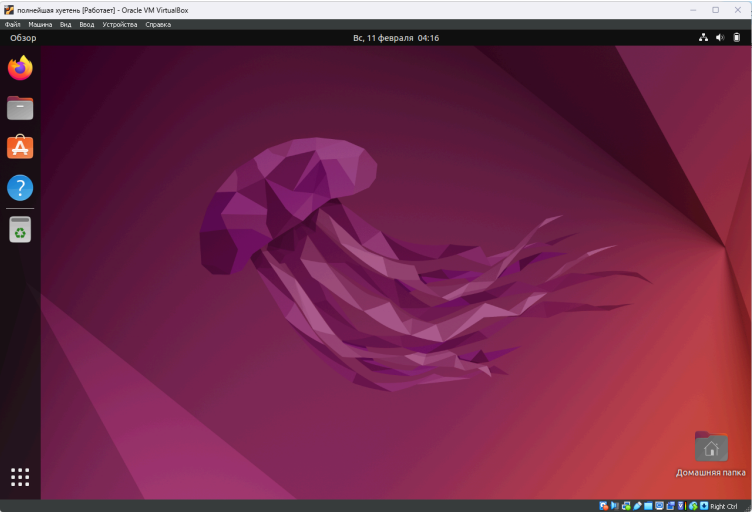Click VirtualBox keyboard capture status icon
753x512 pixels.
704,506
